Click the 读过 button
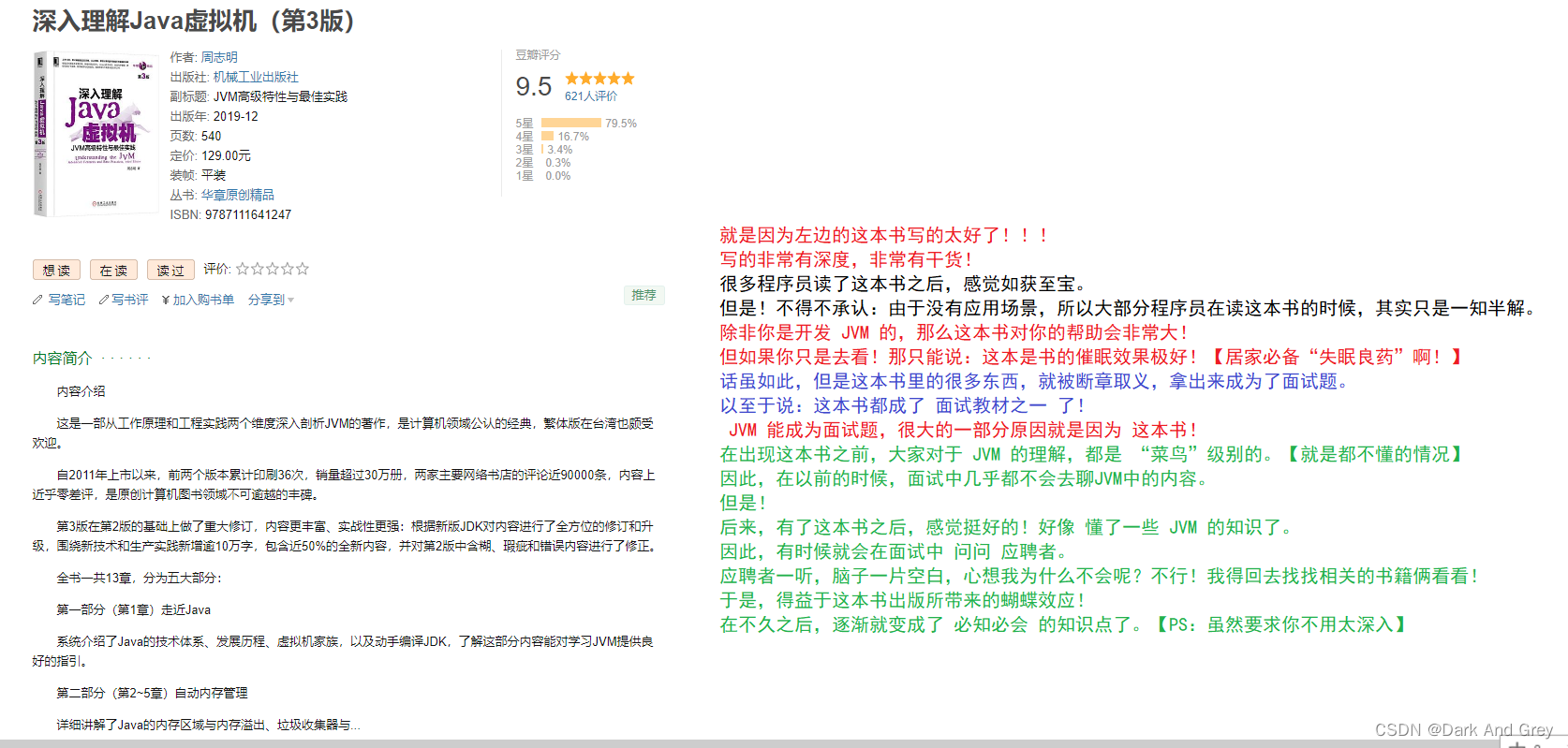 170,270
